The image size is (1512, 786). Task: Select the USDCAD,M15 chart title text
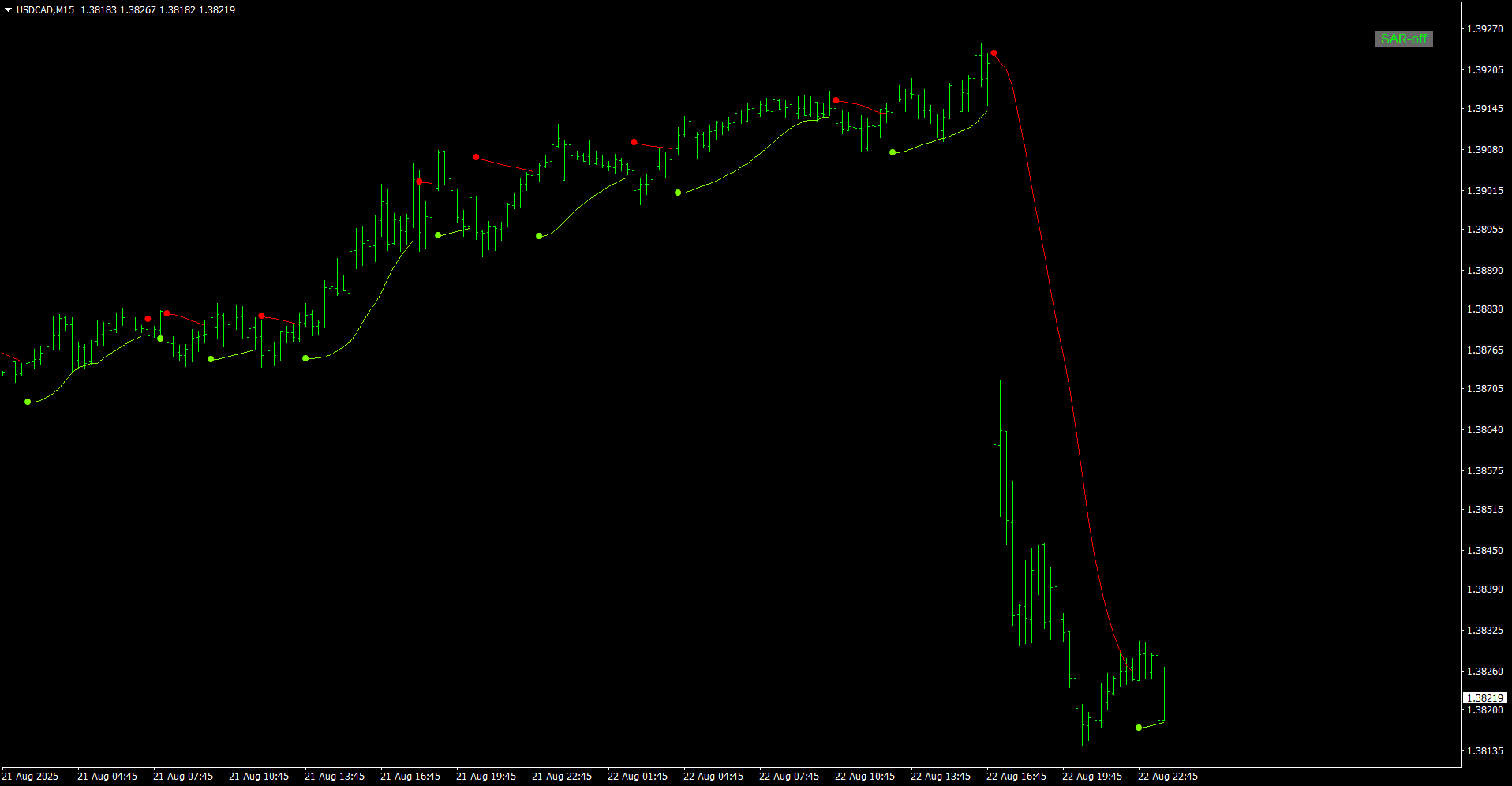45,10
